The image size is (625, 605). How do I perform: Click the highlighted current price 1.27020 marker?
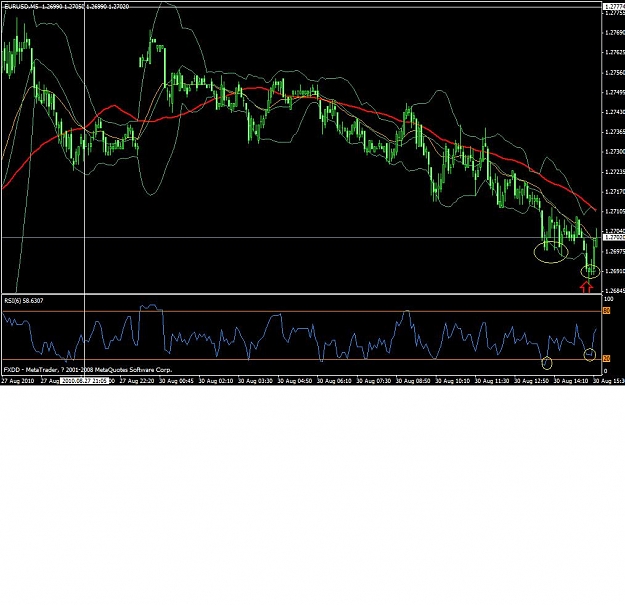[614, 238]
